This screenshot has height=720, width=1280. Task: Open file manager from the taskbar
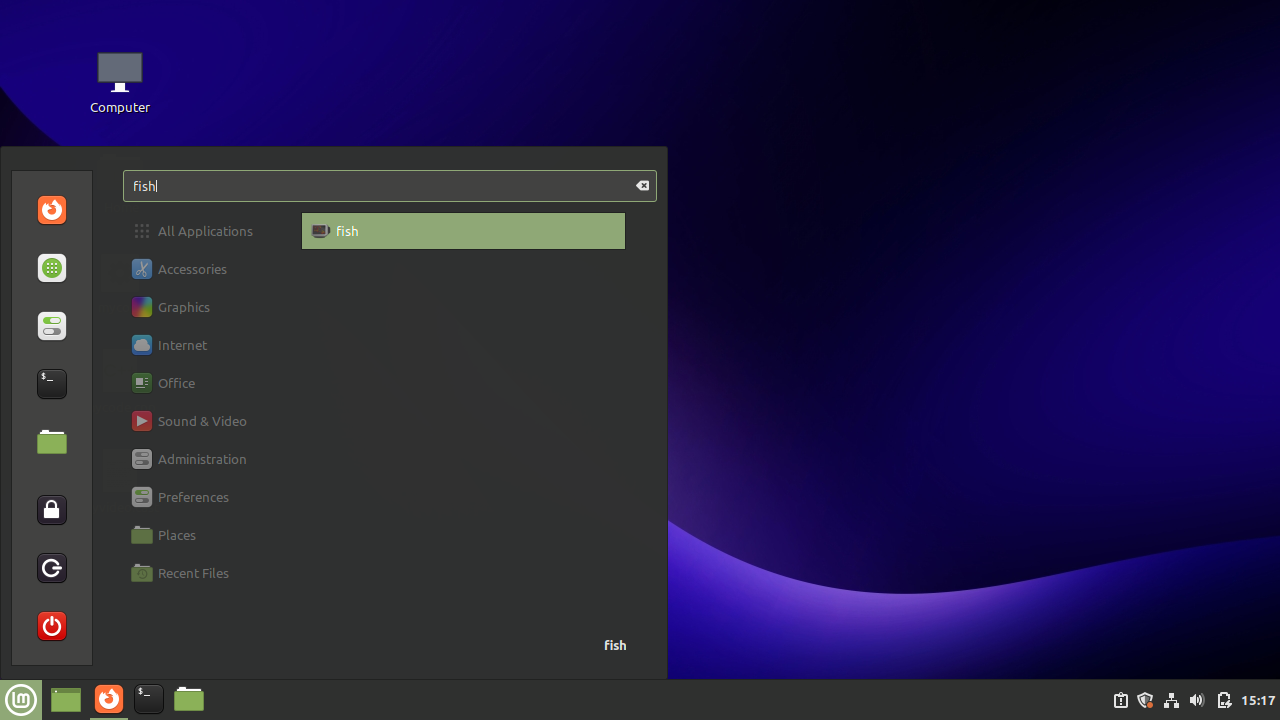(x=189, y=699)
